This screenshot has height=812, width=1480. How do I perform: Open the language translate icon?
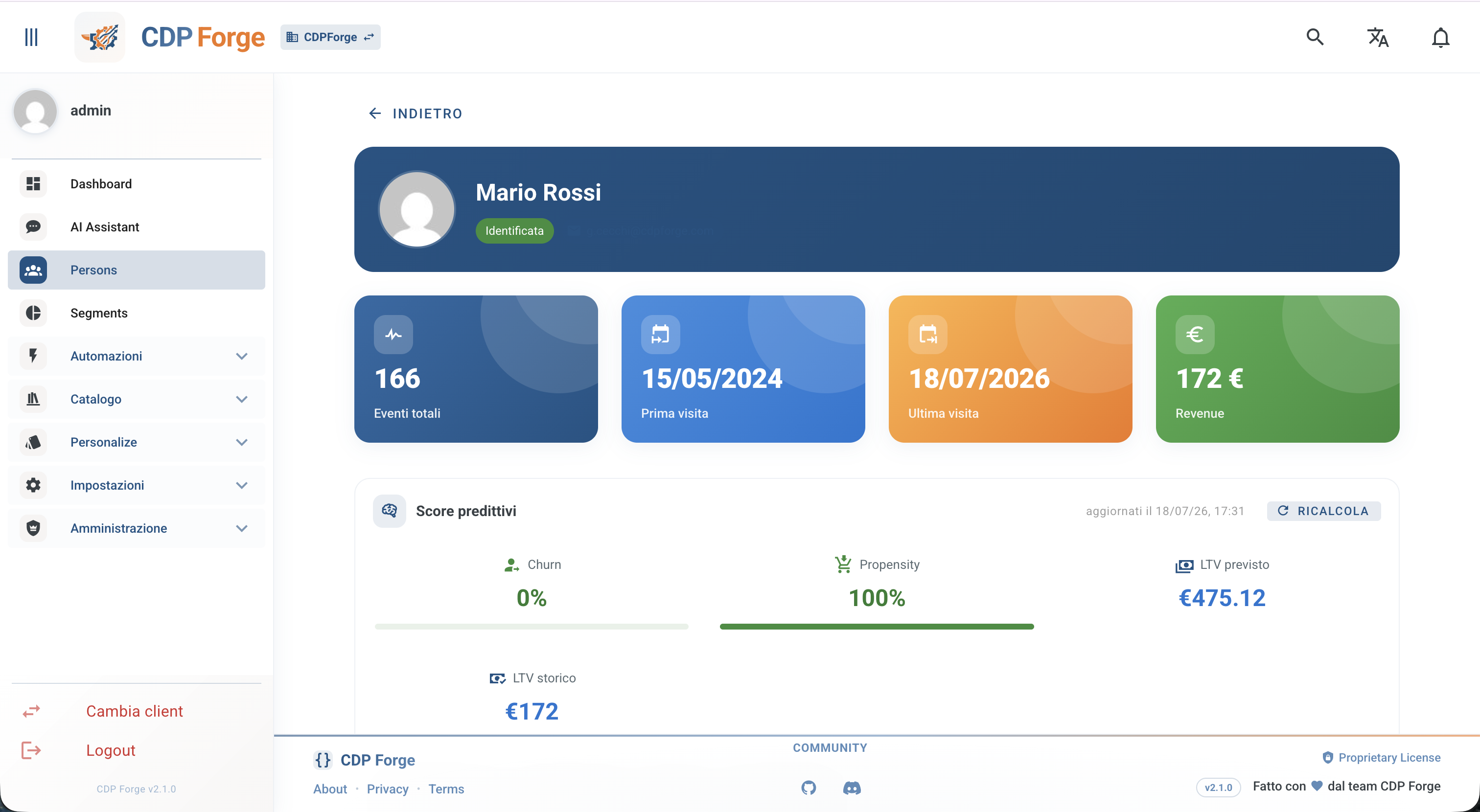coord(1377,37)
